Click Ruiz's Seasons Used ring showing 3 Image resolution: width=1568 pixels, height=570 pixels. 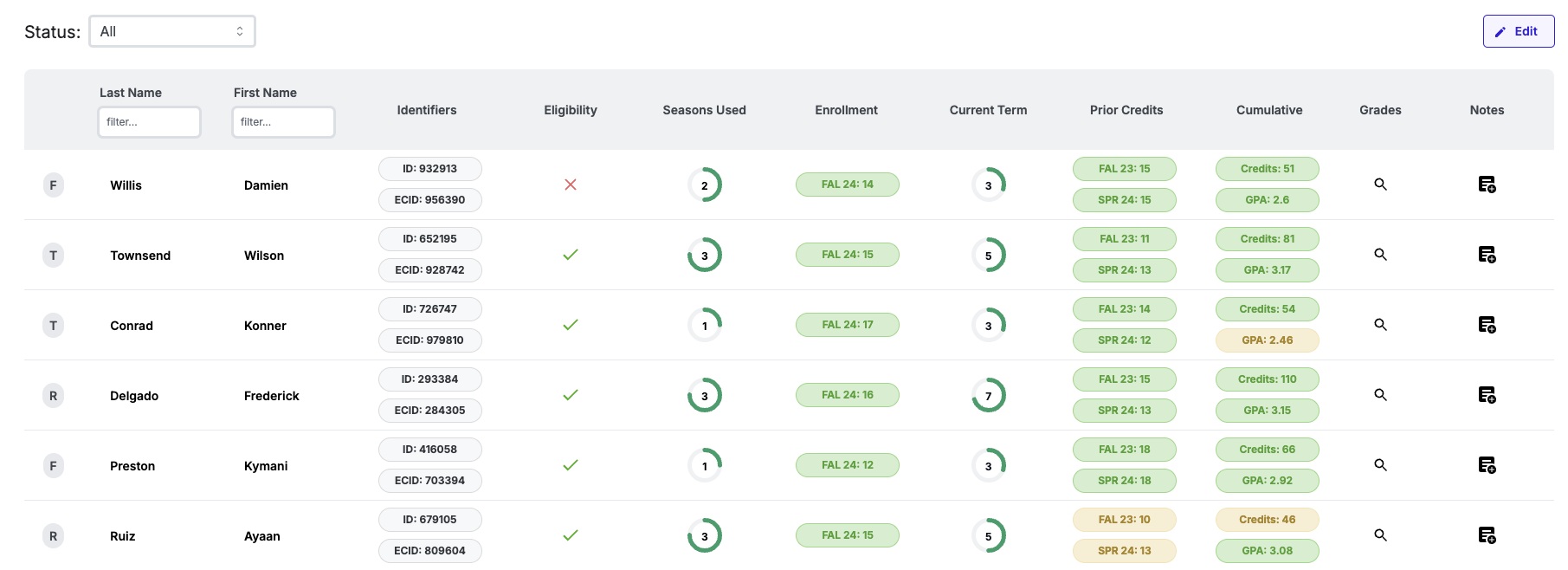tap(704, 536)
